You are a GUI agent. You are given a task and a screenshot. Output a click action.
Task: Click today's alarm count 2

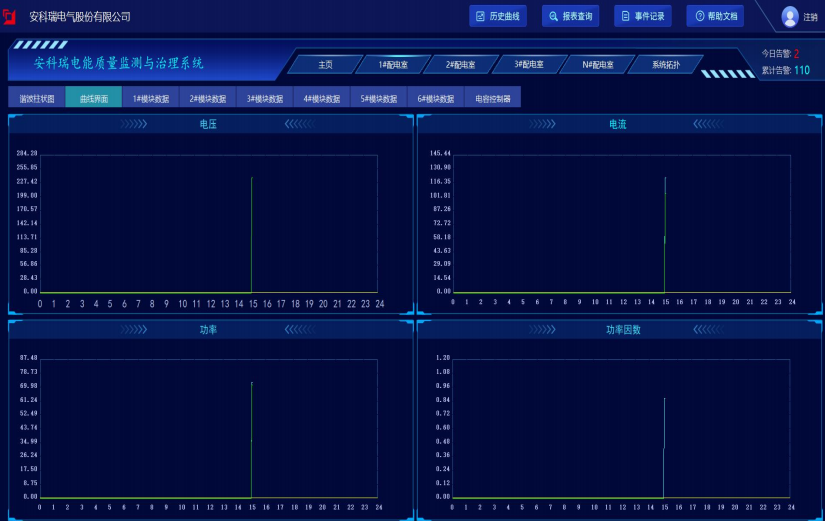pos(796,54)
